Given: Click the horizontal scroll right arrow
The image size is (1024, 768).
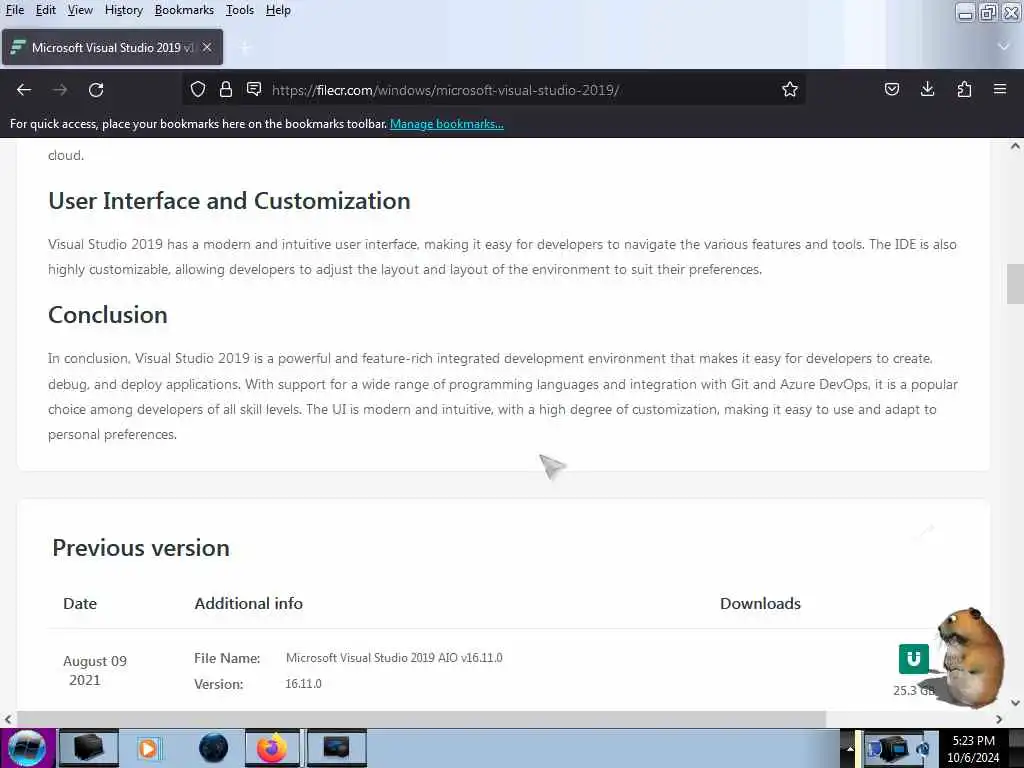Looking at the screenshot, I should coord(999,718).
